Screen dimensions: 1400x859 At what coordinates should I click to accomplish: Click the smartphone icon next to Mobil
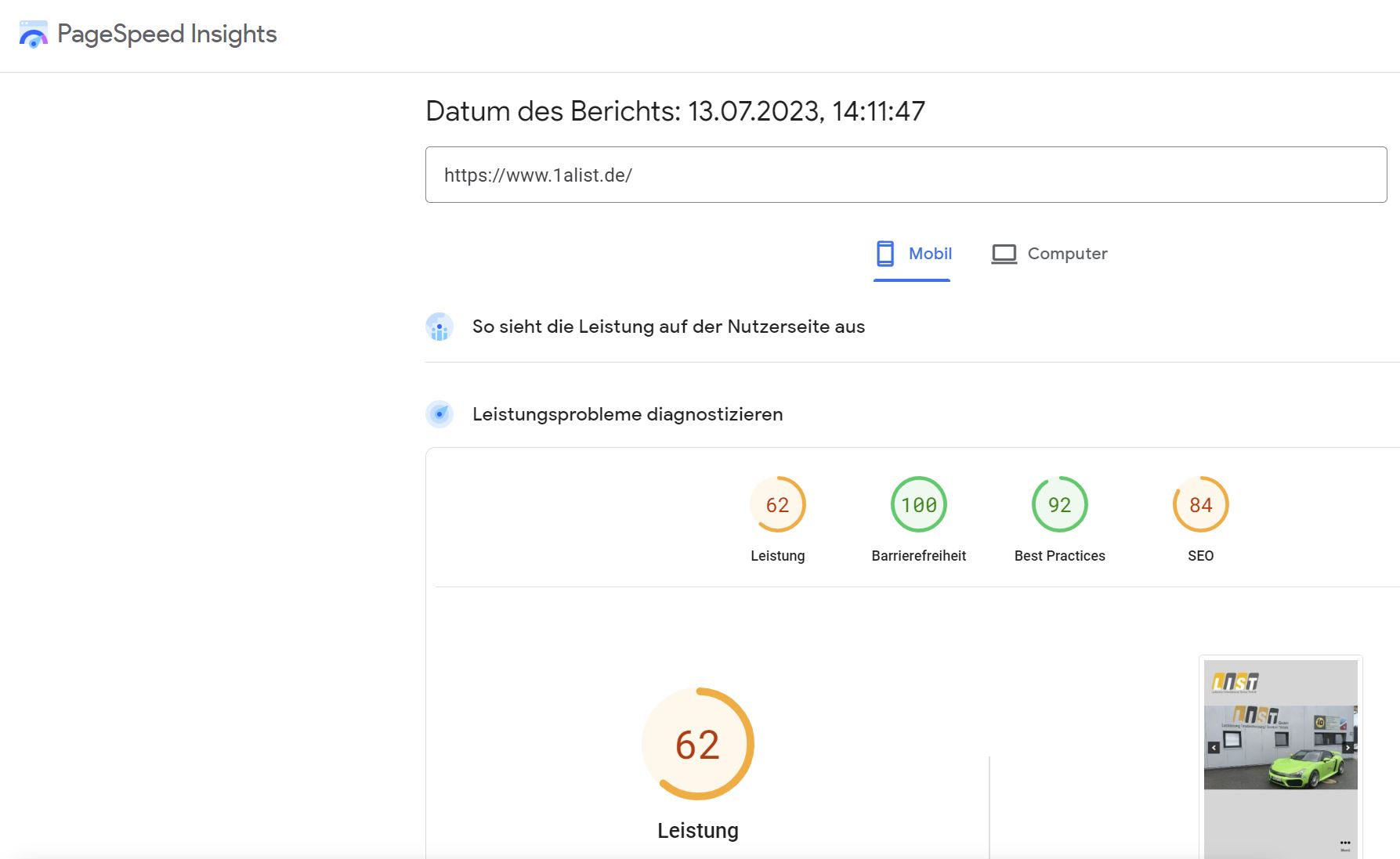pyautogui.click(x=885, y=254)
